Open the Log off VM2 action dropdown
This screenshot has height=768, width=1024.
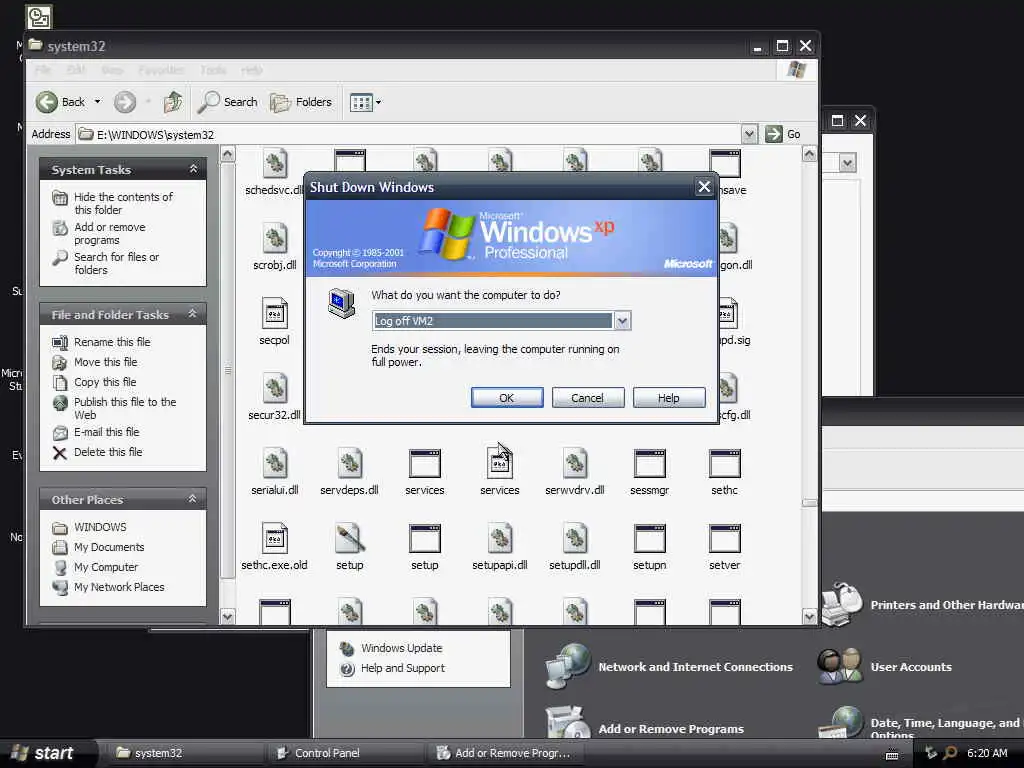[x=622, y=321]
